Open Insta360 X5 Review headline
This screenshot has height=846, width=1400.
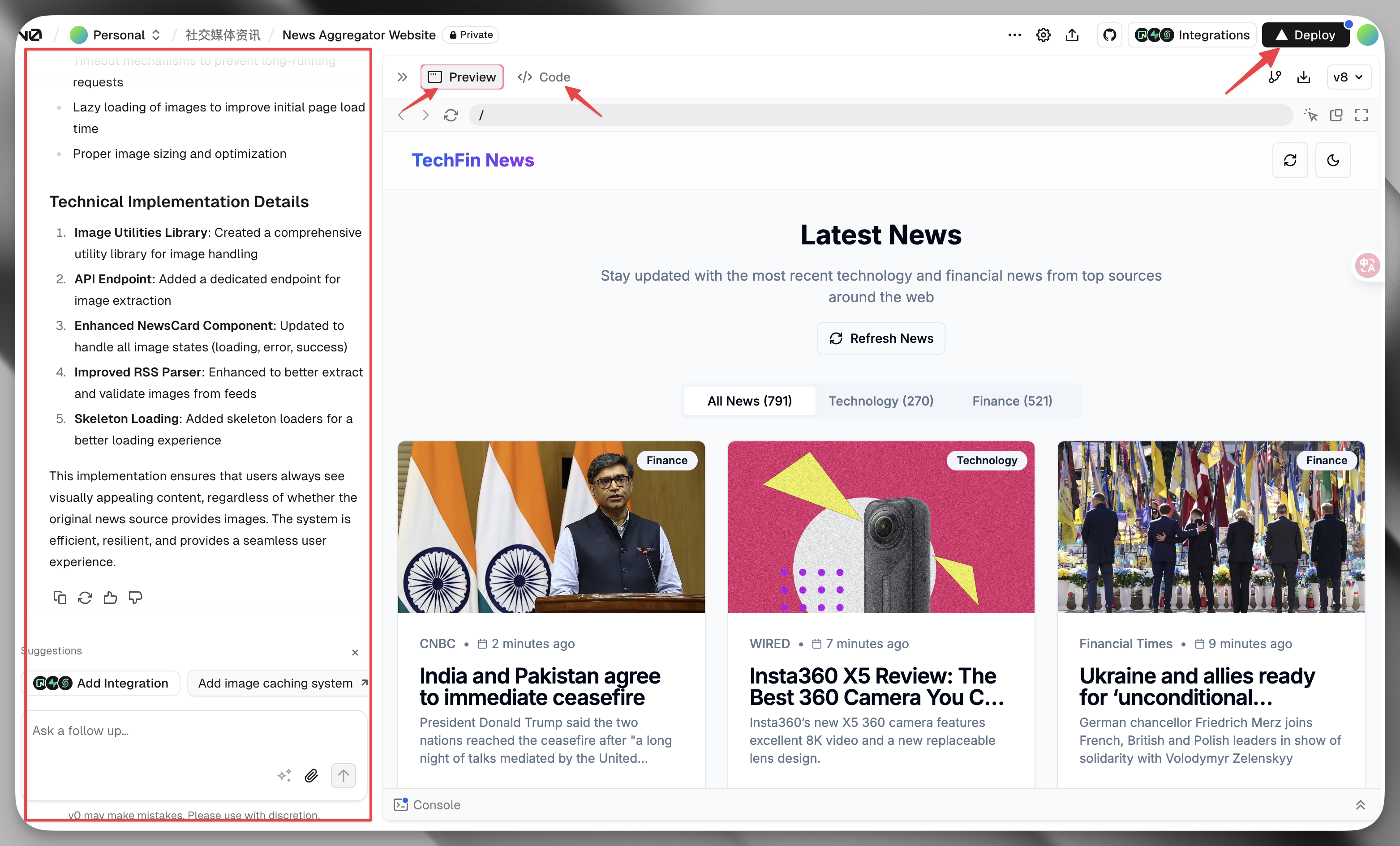pos(876,687)
